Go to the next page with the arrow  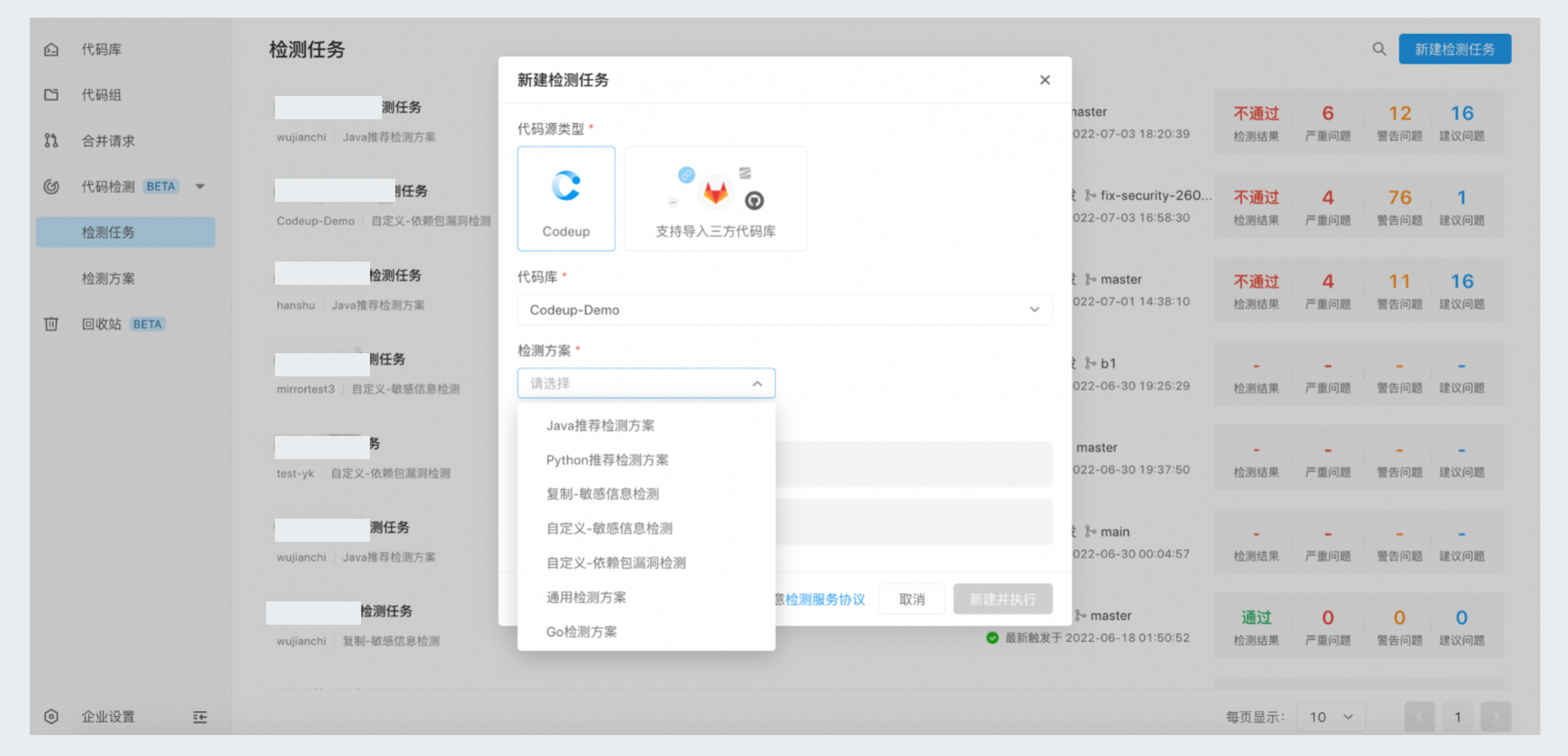point(1497,716)
